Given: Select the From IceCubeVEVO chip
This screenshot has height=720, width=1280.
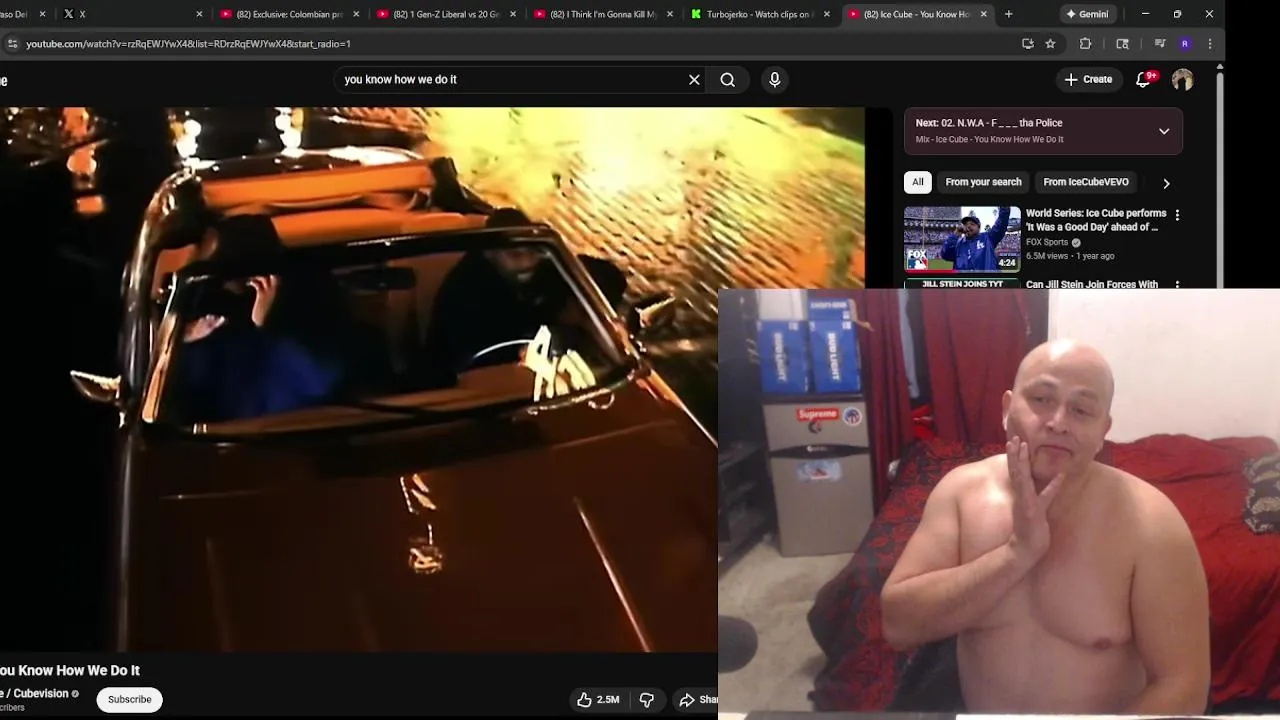Looking at the screenshot, I should (x=1086, y=182).
